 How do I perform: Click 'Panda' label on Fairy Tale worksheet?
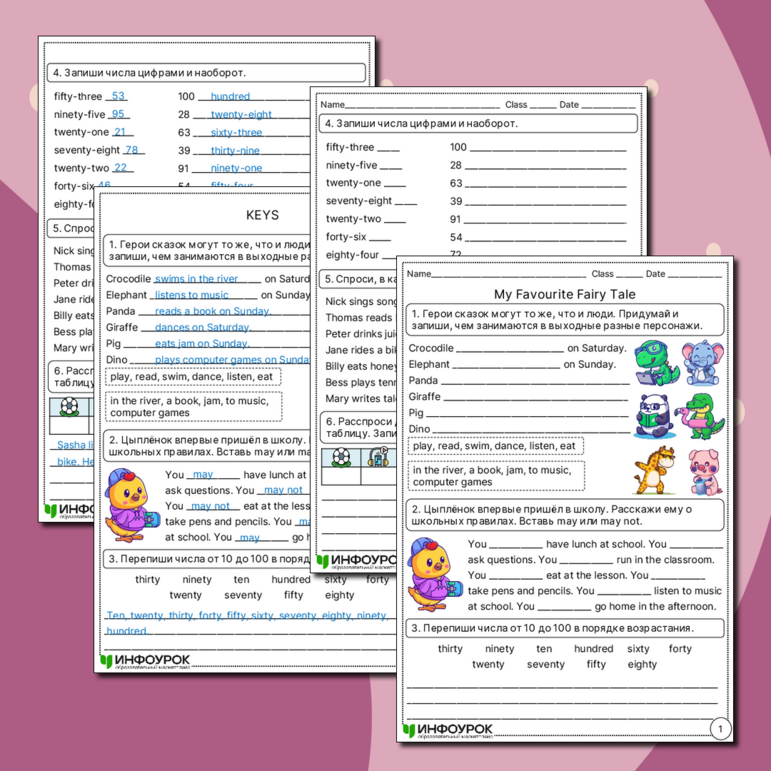[423, 381]
